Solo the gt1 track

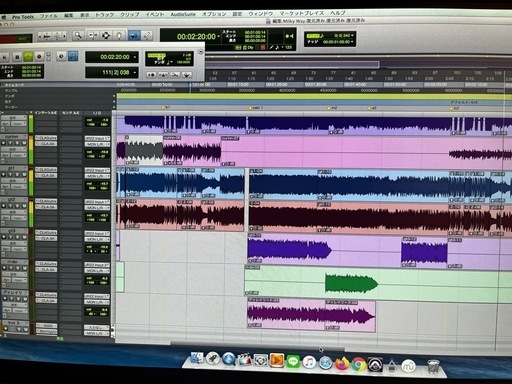17,174
